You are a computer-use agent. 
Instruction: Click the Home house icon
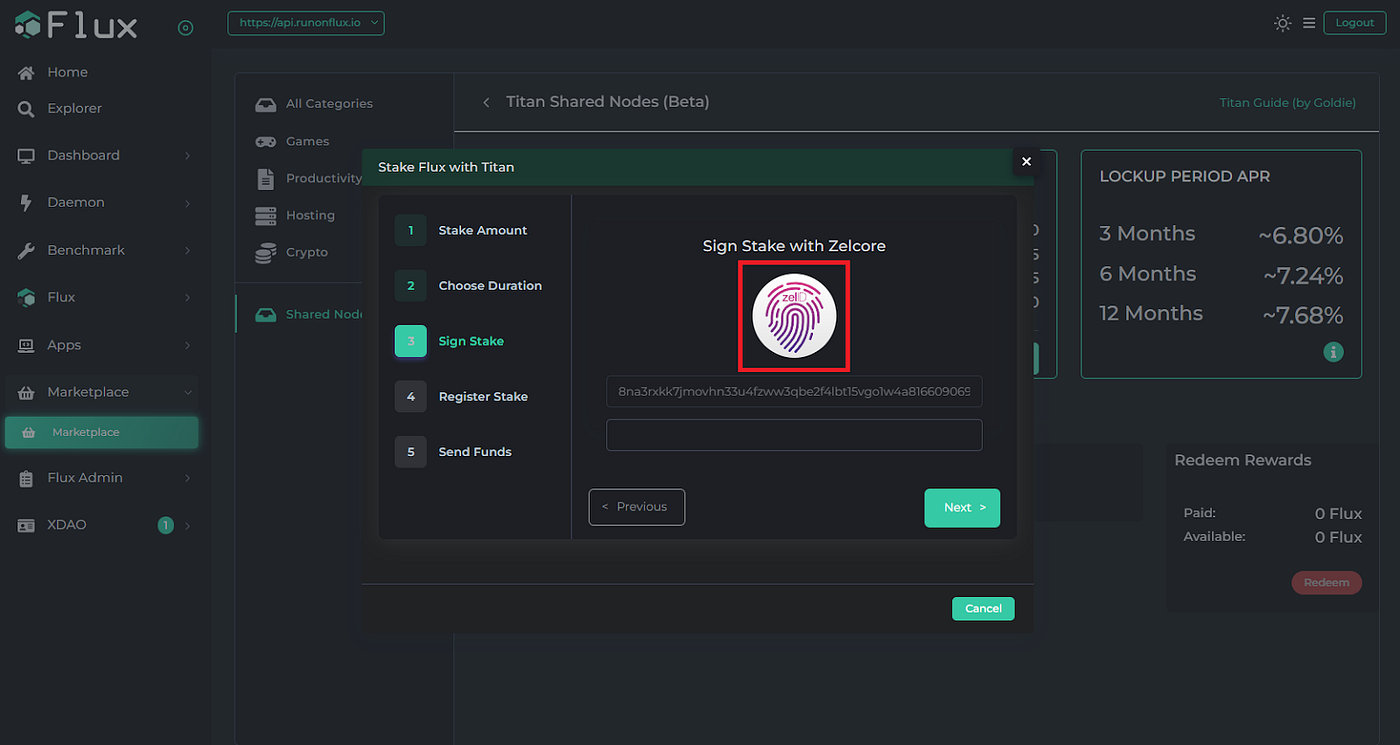[26, 72]
